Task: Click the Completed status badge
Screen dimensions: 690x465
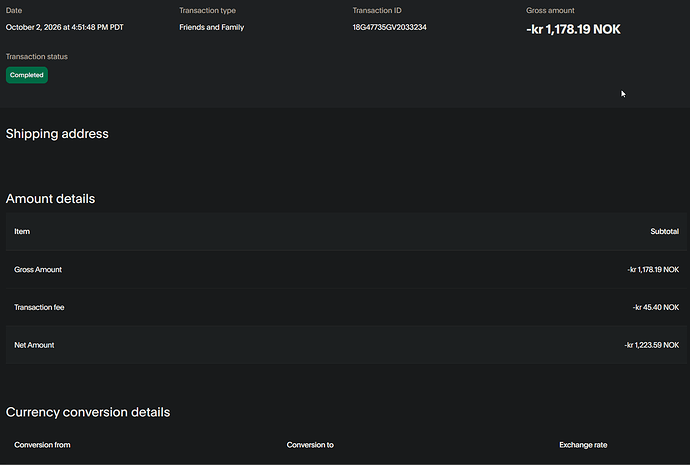Action: coord(27,75)
